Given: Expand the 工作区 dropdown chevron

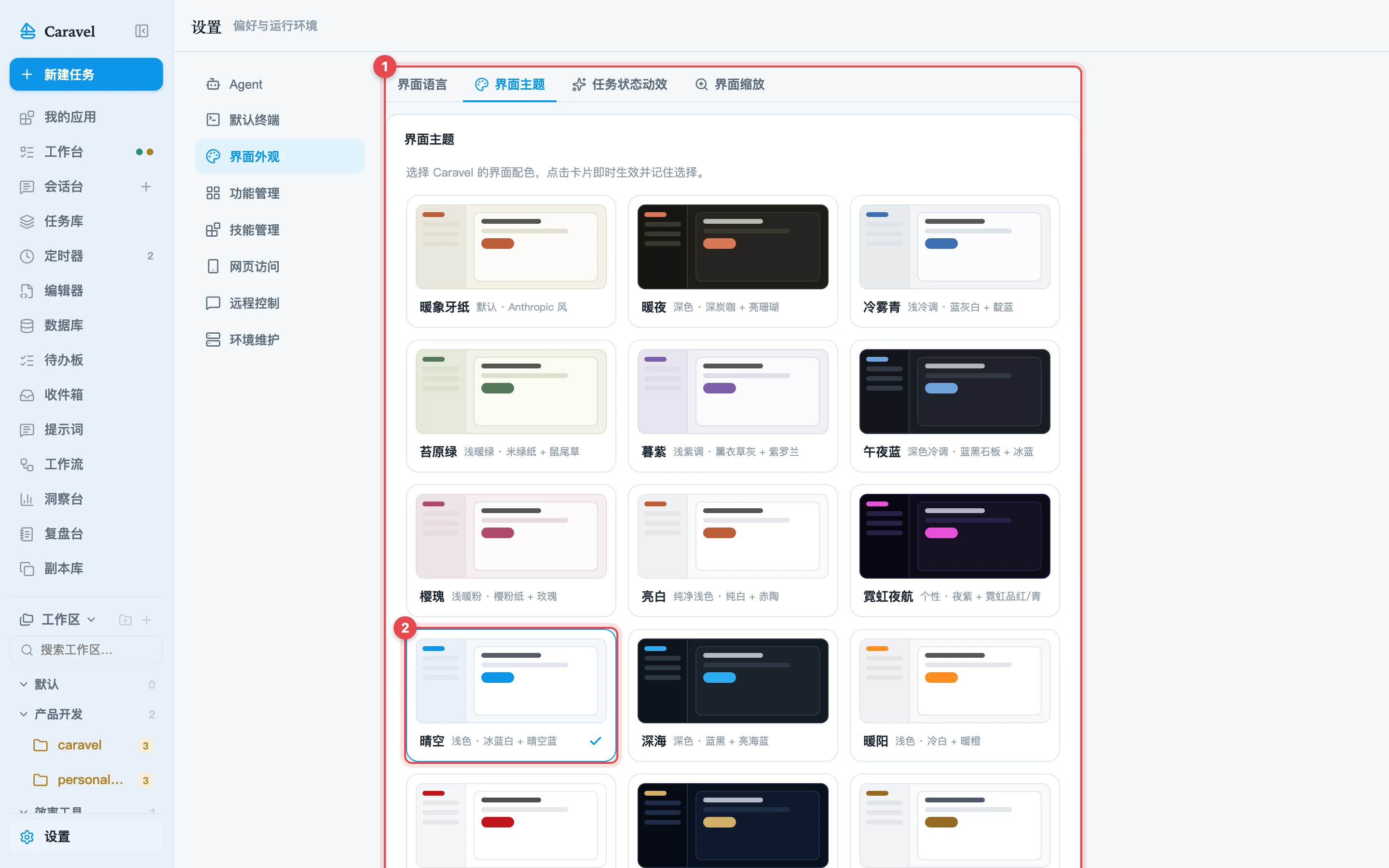Looking at the screenshot, I should click(91, 620).
